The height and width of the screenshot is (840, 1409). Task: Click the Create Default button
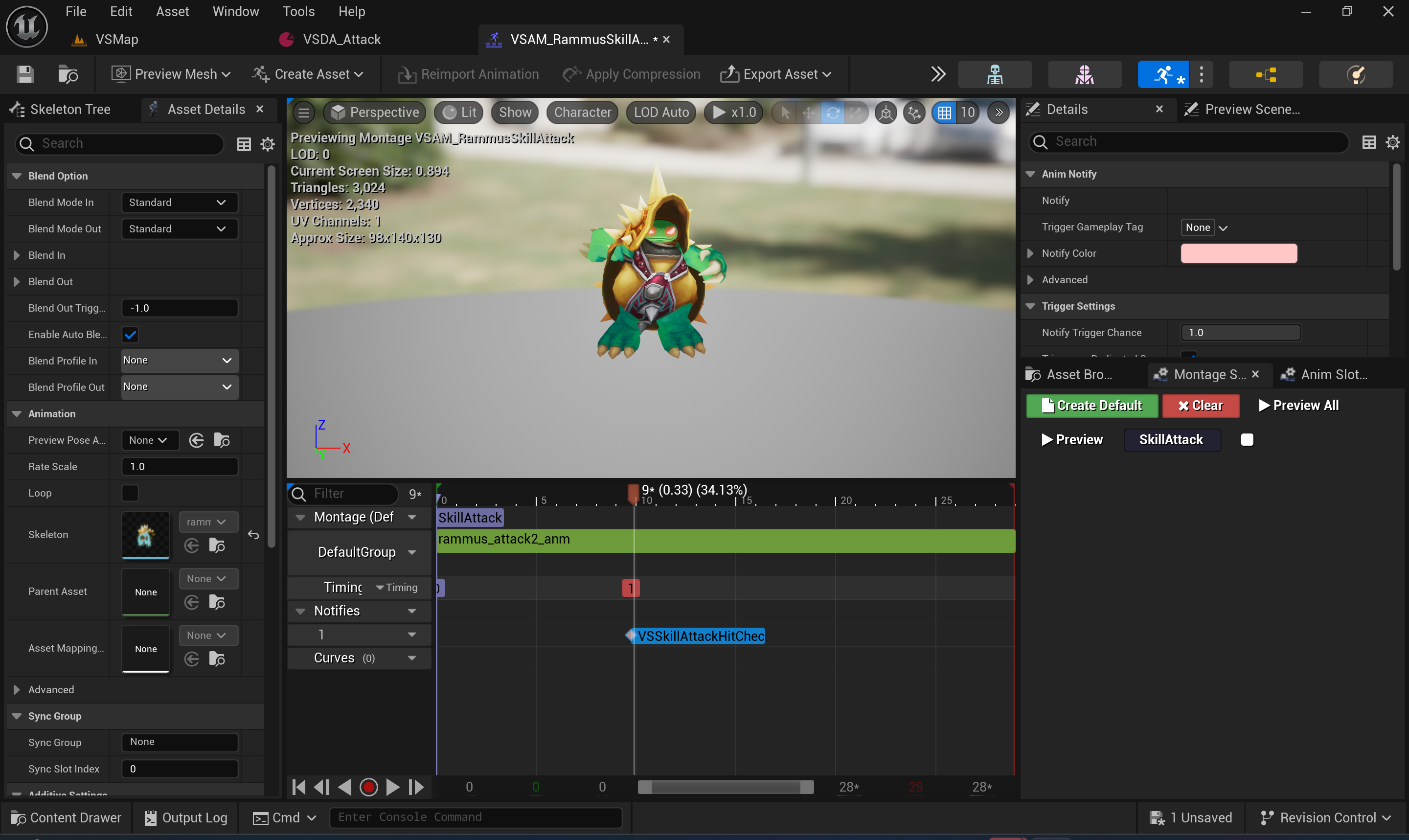coord(1091,406)
